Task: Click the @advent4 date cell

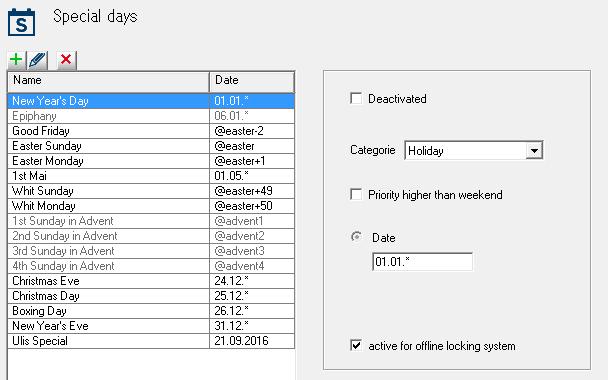Action: point(252,266)
